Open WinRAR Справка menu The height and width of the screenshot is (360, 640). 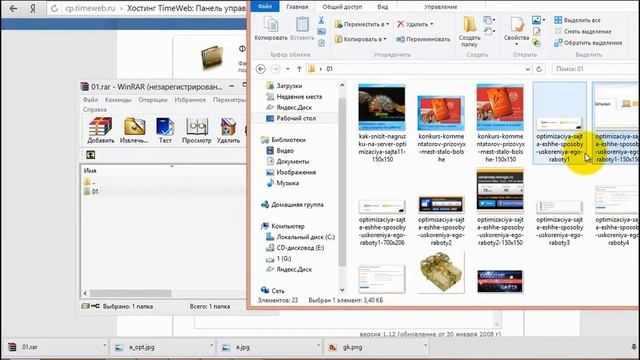95,109
